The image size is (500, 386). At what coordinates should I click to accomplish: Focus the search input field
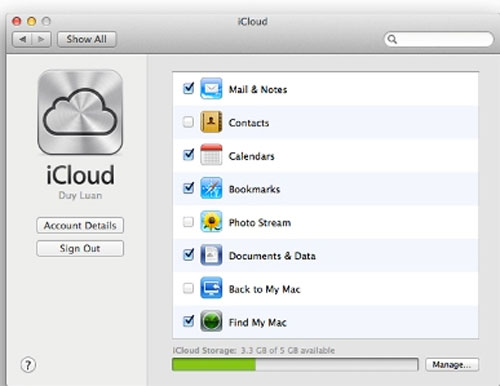pos(439,39)
